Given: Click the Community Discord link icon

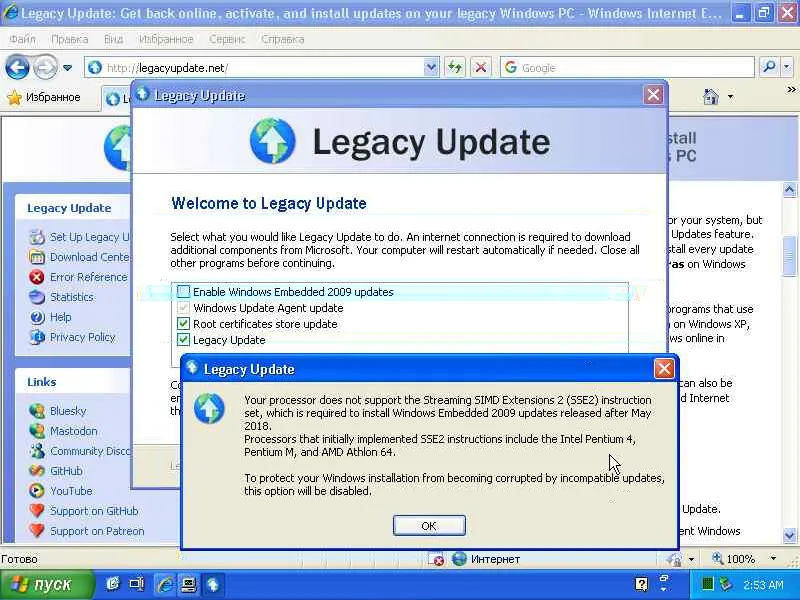Looking at the screenshot, I should pyautogui.click(x=37, y=451).
